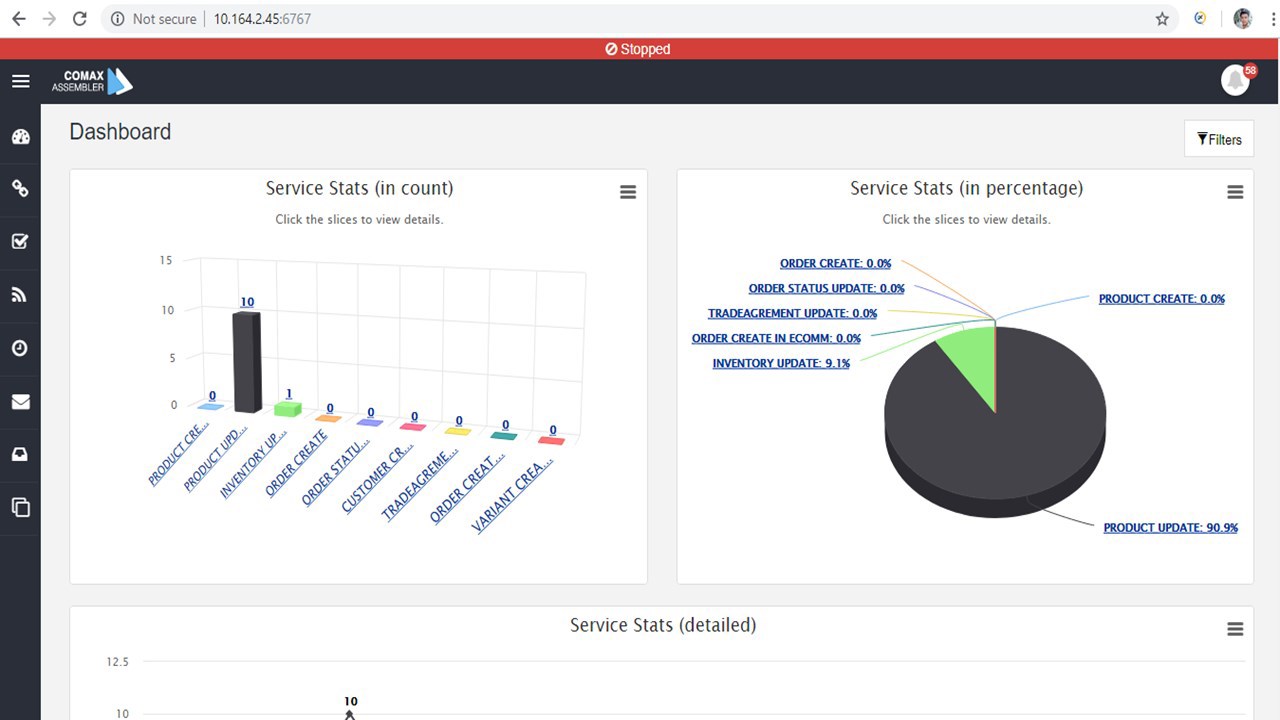Click the site info Not secure icon
This screenshot has height=720, width=1280.
118,18
